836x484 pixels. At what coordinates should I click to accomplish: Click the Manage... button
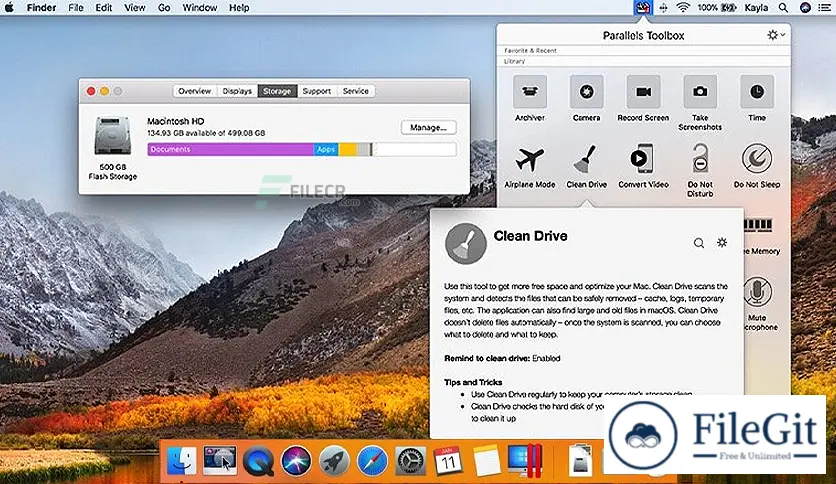(x=429, y=127)
